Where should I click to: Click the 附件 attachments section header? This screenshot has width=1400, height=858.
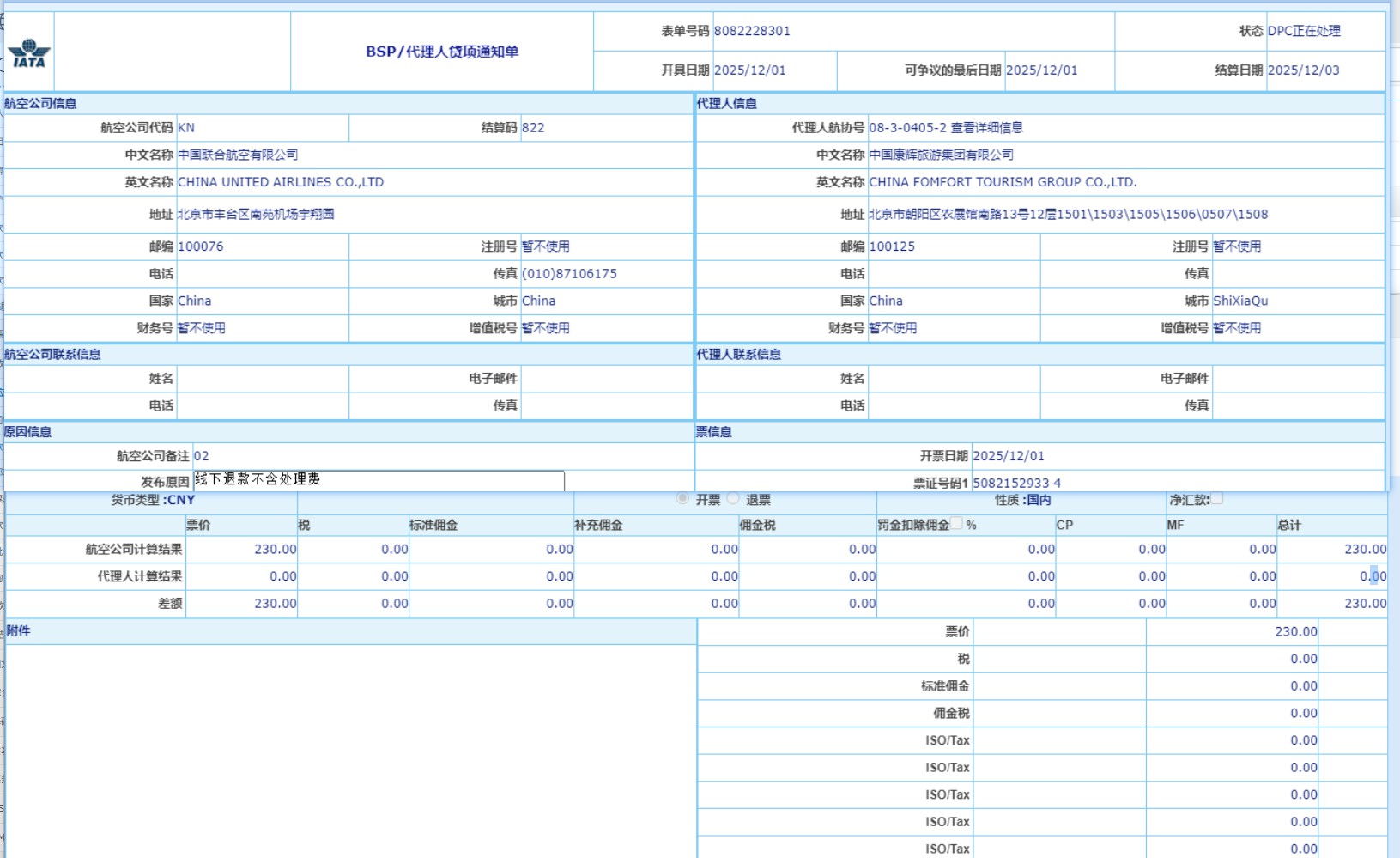click(19, 630)
